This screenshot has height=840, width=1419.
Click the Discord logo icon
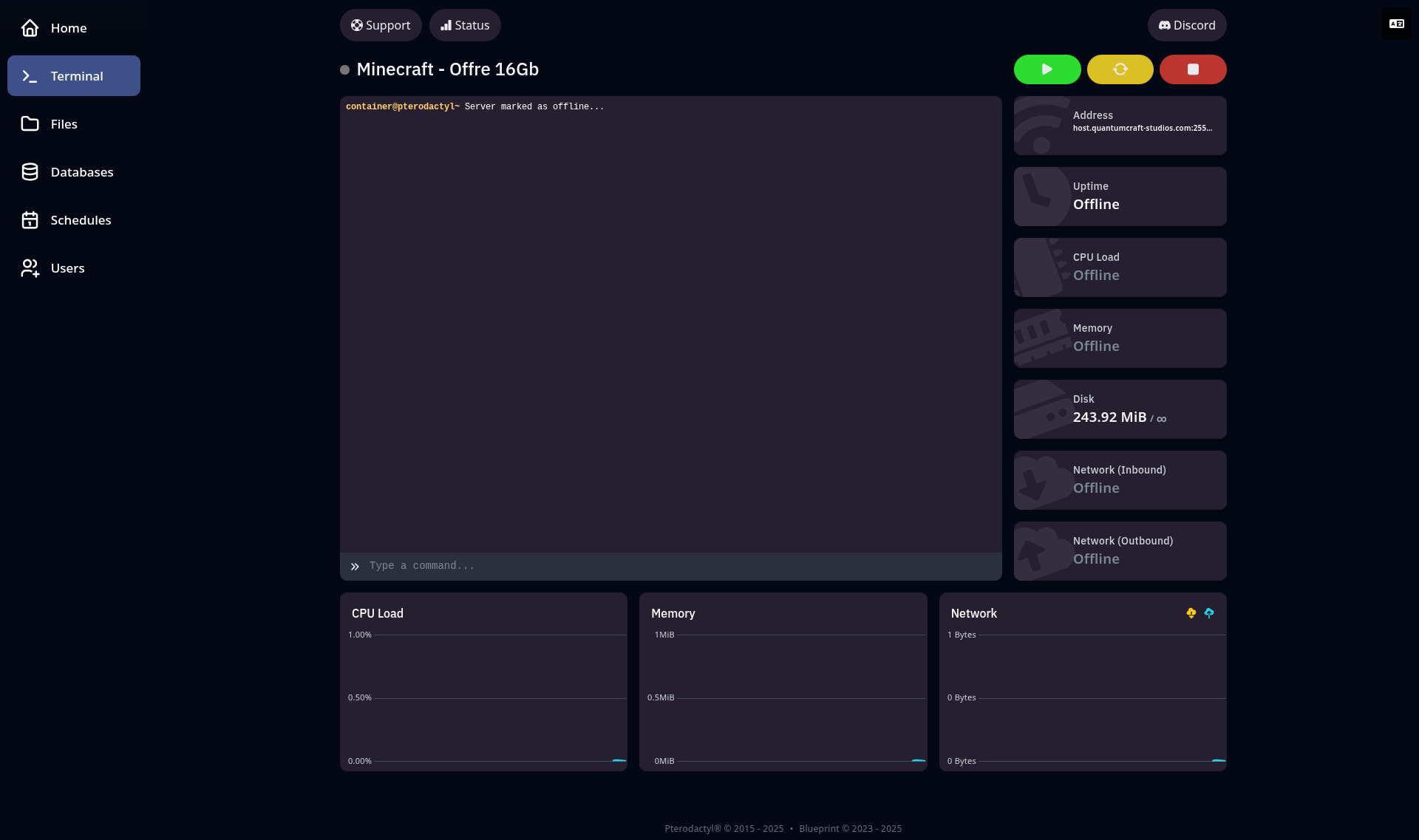(1165, 25)
